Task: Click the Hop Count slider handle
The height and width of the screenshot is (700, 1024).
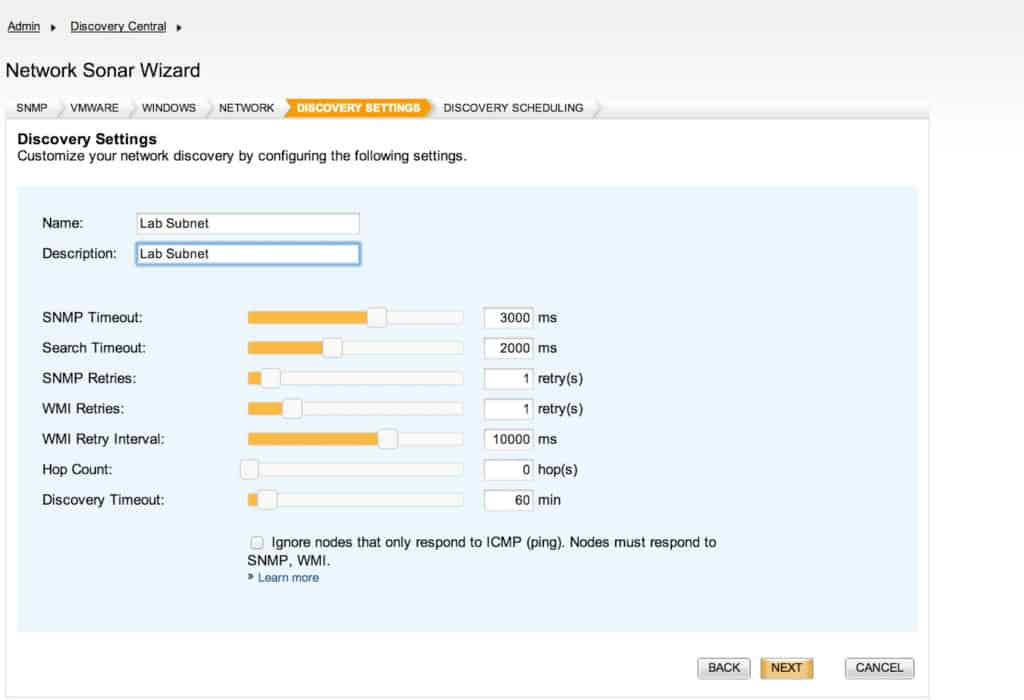Action: pyautogui.click(x=249, y=469)
